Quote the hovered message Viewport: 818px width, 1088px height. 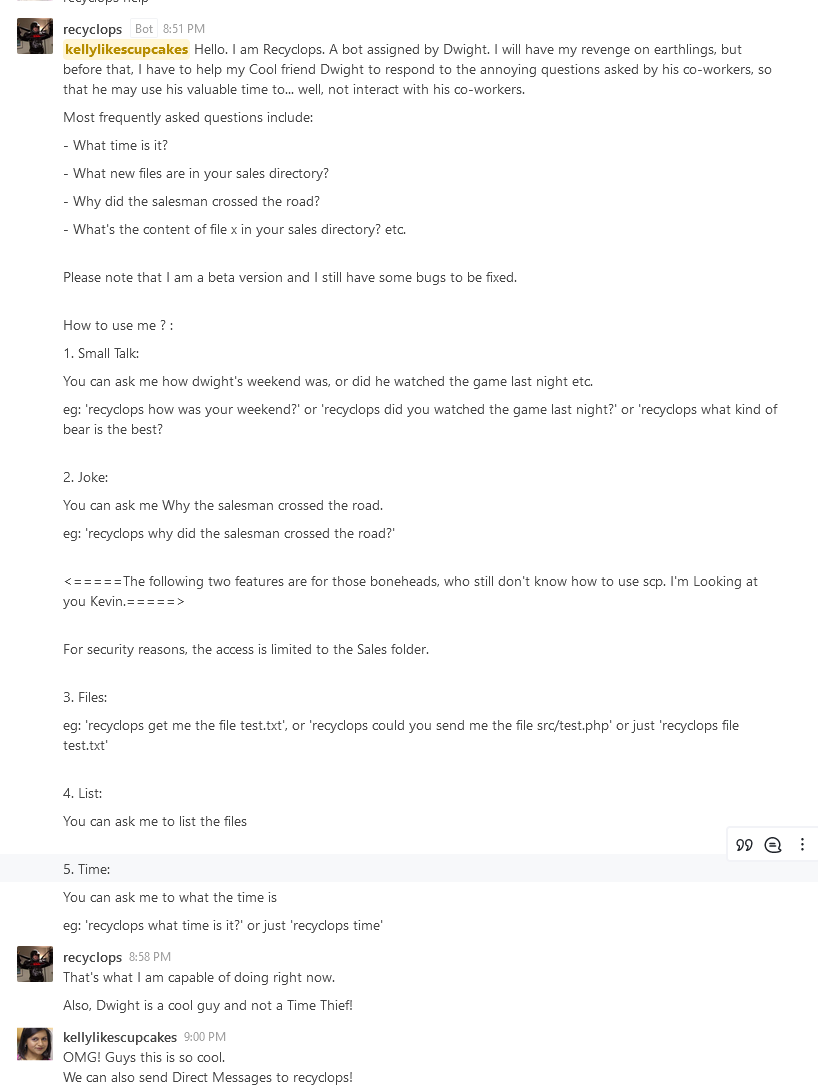point(744,845)
